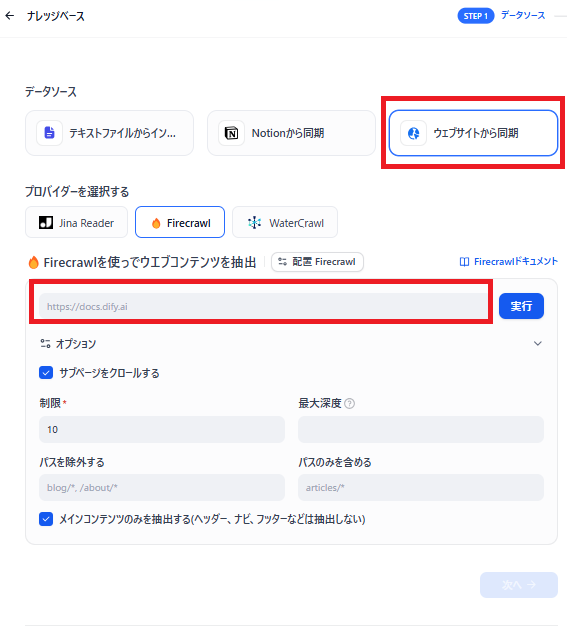Click the オプション header label

coord(76,344)
